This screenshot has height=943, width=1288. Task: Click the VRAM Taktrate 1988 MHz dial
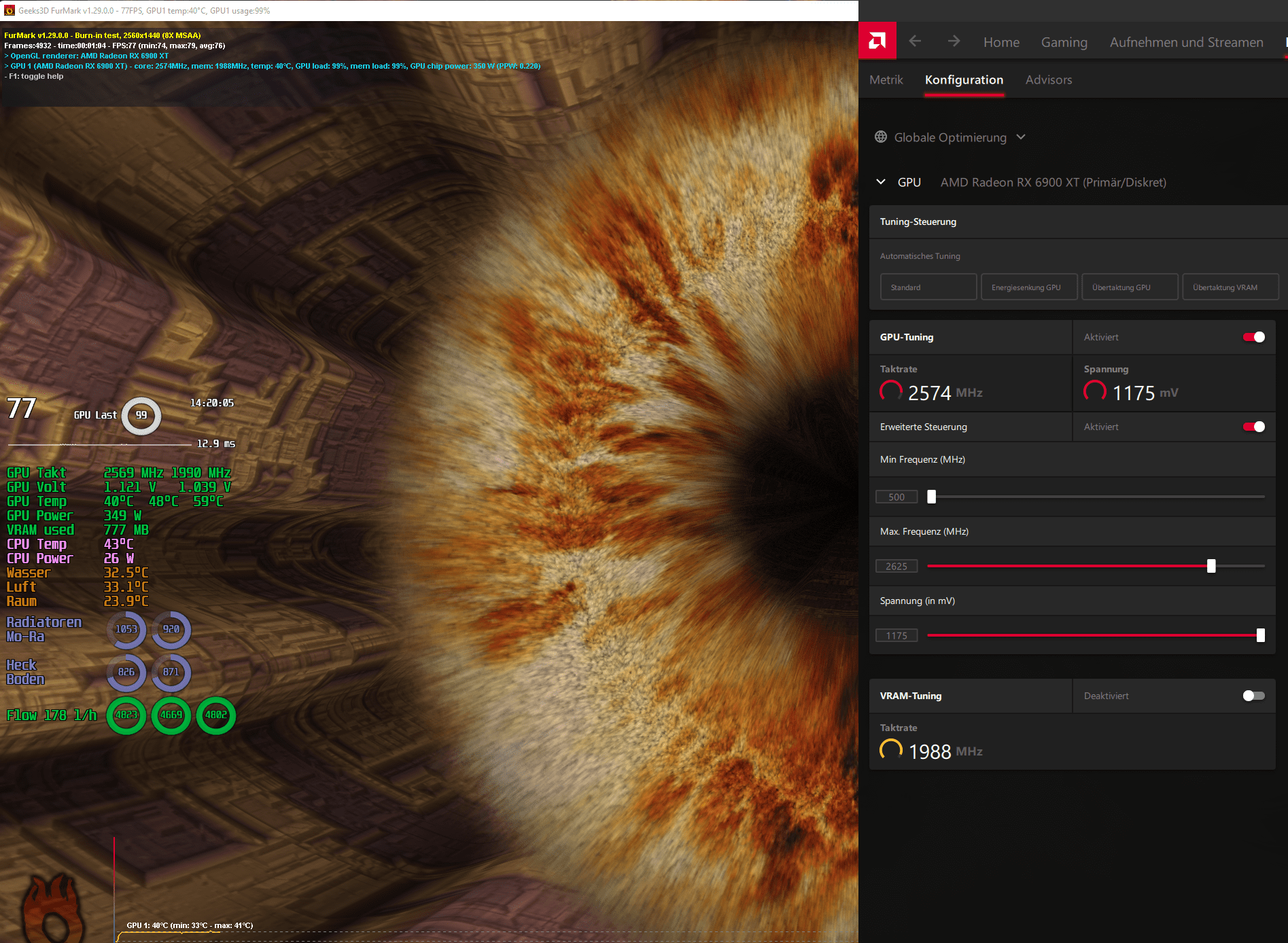pyautogui.click(x=891, y=751)
